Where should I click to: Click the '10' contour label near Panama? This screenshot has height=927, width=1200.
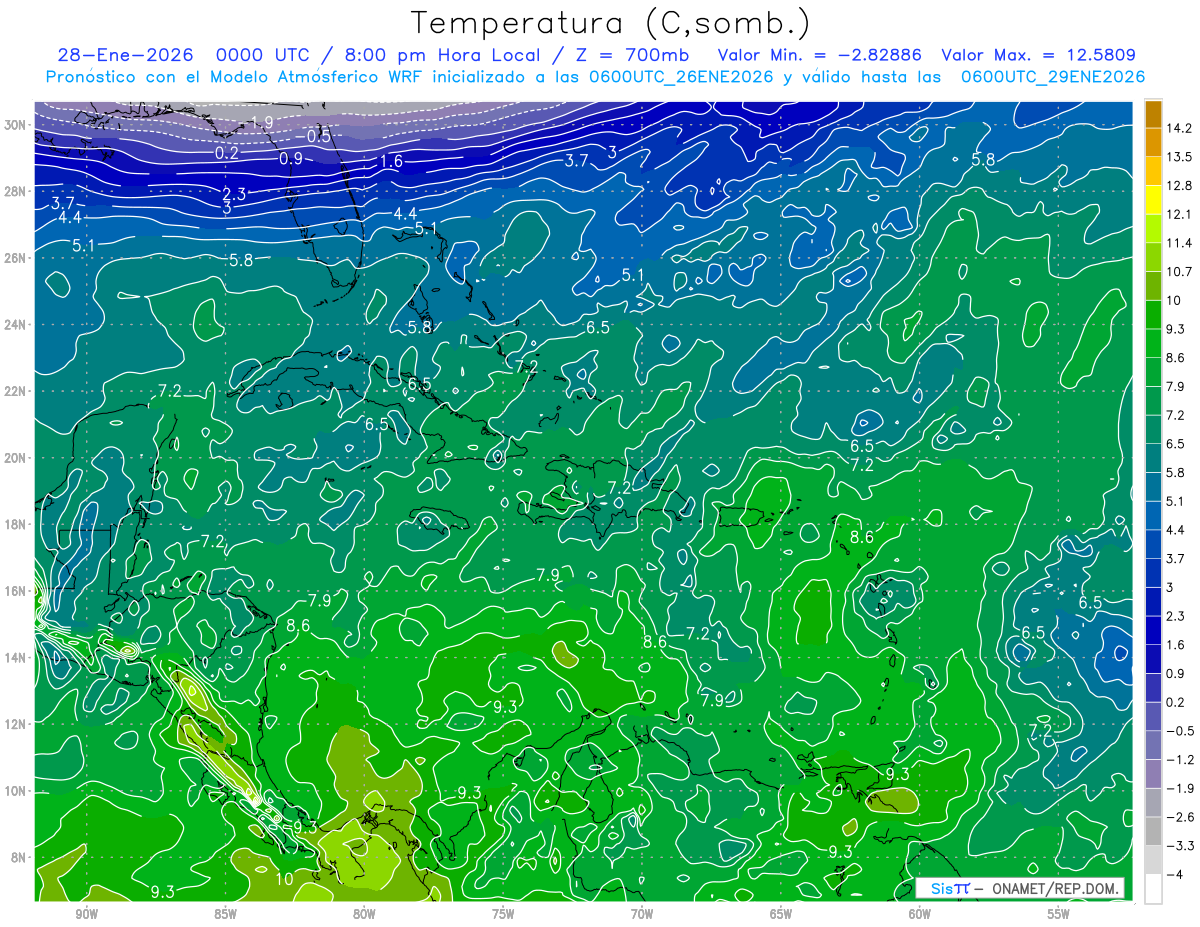[x=284, y=879]
